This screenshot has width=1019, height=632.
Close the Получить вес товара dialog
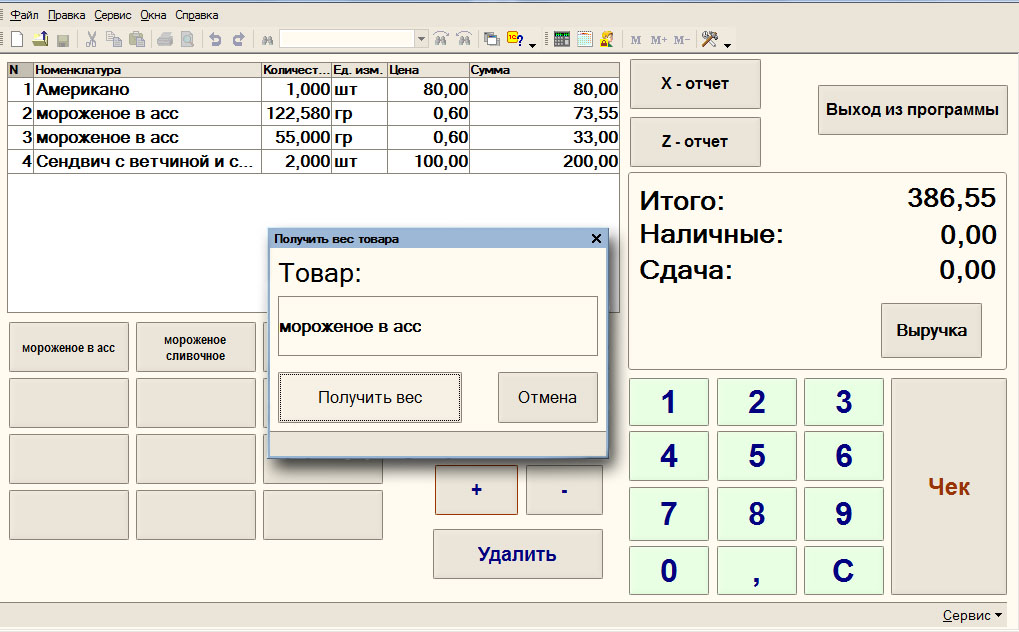coord(596,239)
